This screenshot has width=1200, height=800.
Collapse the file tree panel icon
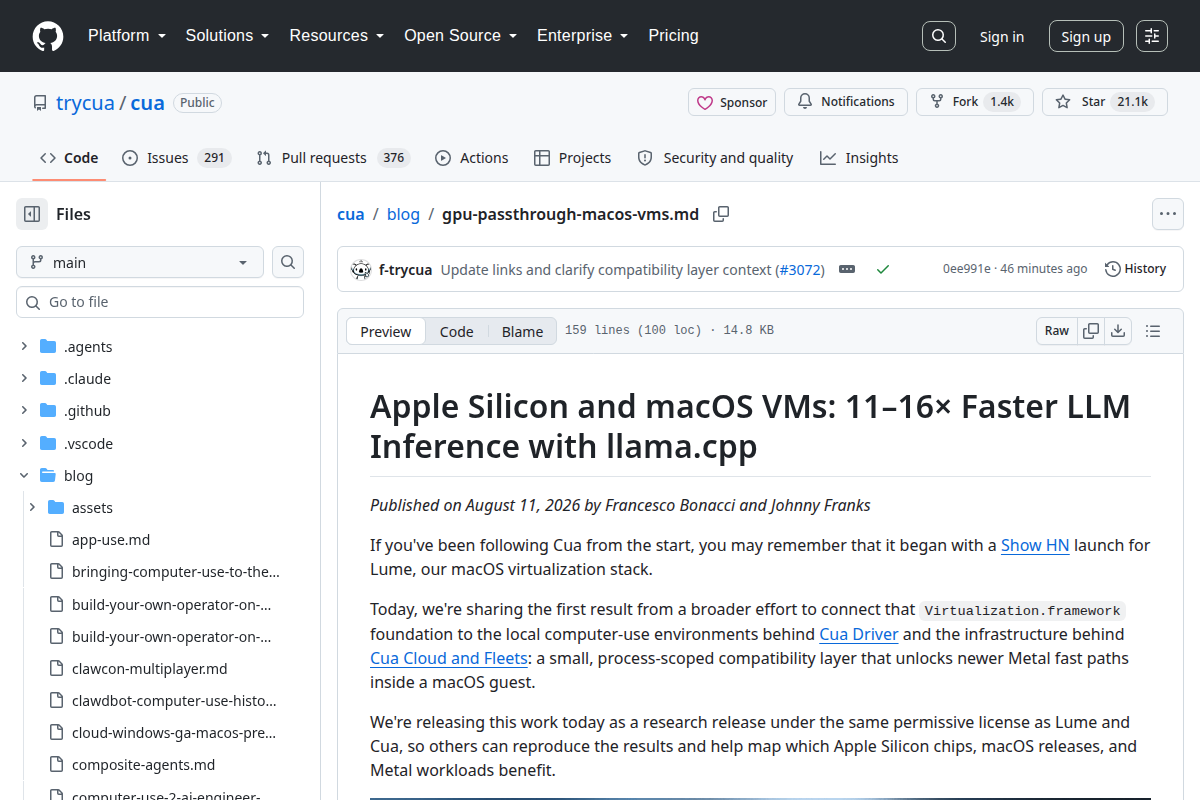pyautogui.click(x=32, y=214)
